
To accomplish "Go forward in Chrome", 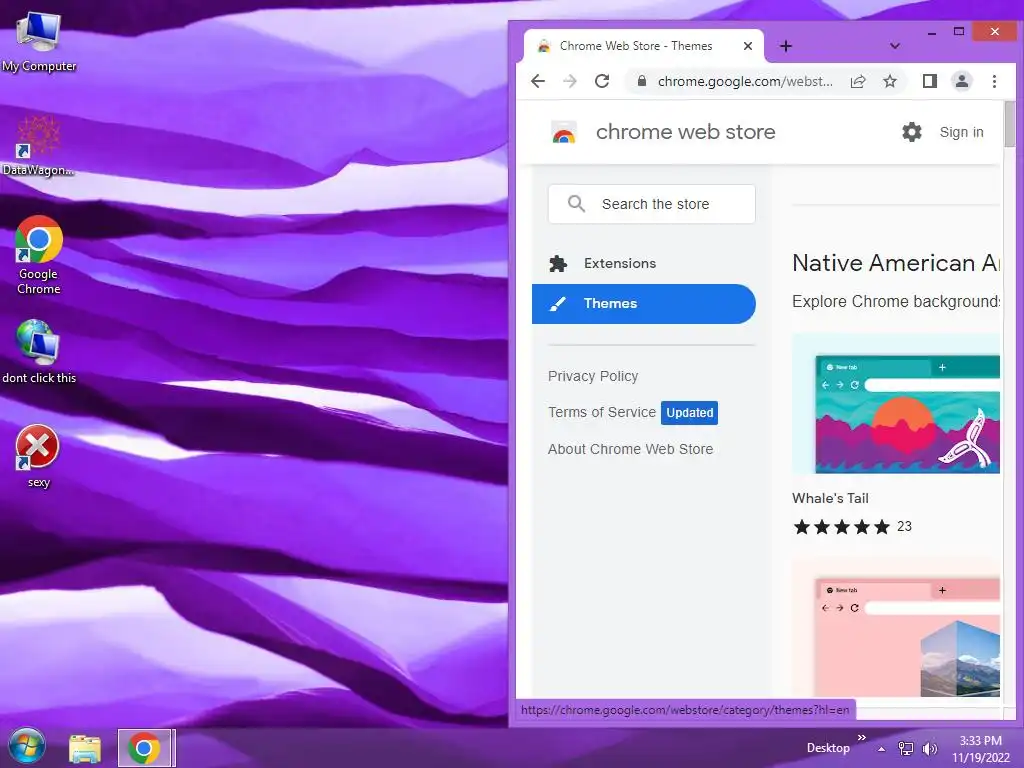I will tap(569, 81).
